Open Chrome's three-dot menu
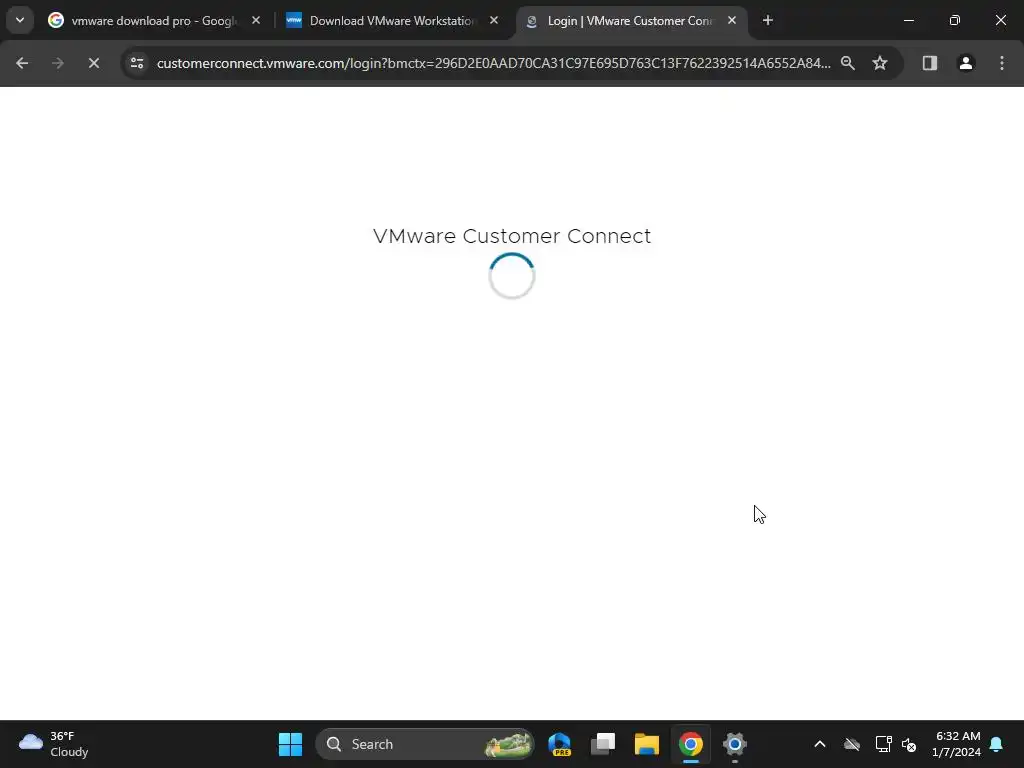This screenshot has height=768, width=1024. [1002, 63]
